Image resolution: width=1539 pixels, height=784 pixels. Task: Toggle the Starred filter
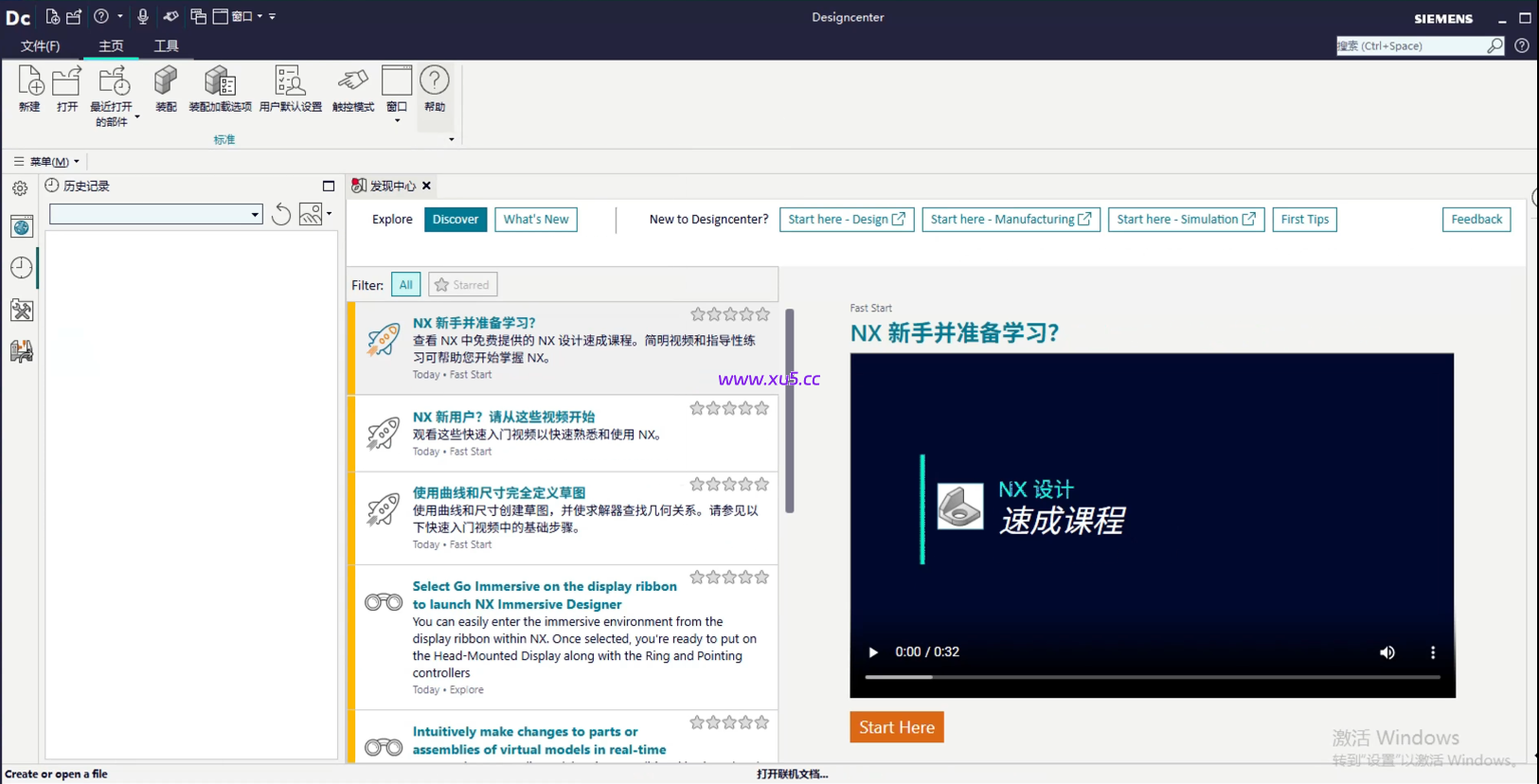coord(462,285)
